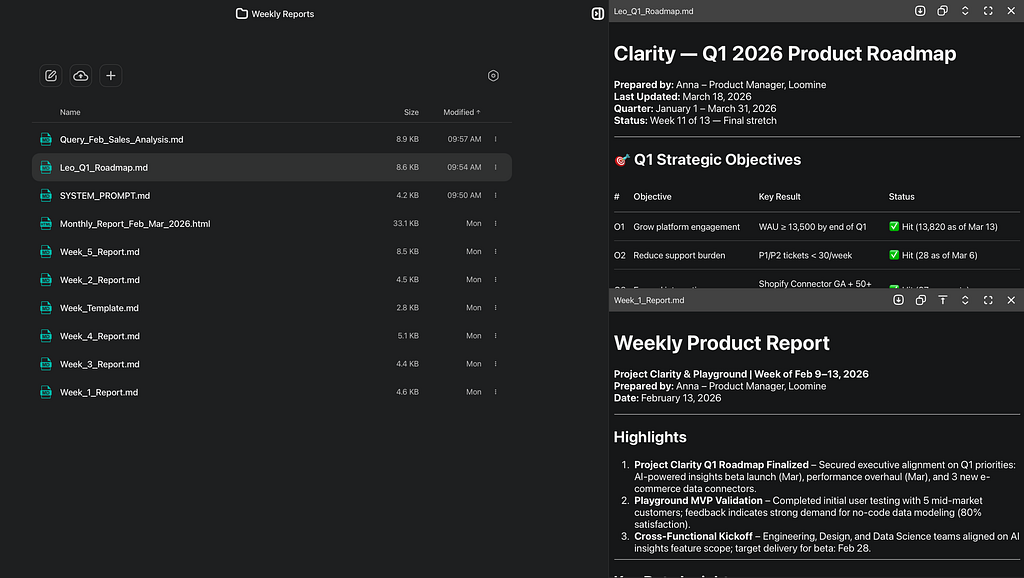Viewport: 1024px width, 578px height.
Task: Click file icon of Week_Template.md
Action: [46, 308]
